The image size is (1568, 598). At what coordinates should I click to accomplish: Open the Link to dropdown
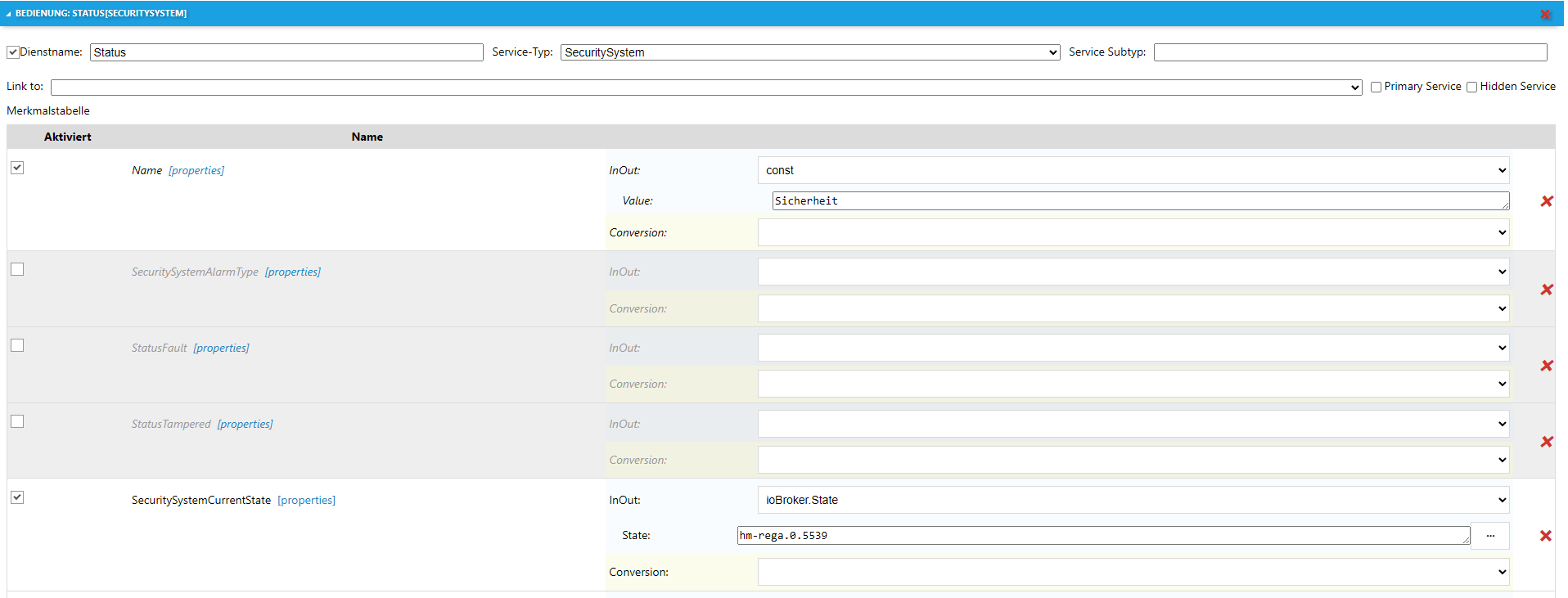[x=706, y=88]
